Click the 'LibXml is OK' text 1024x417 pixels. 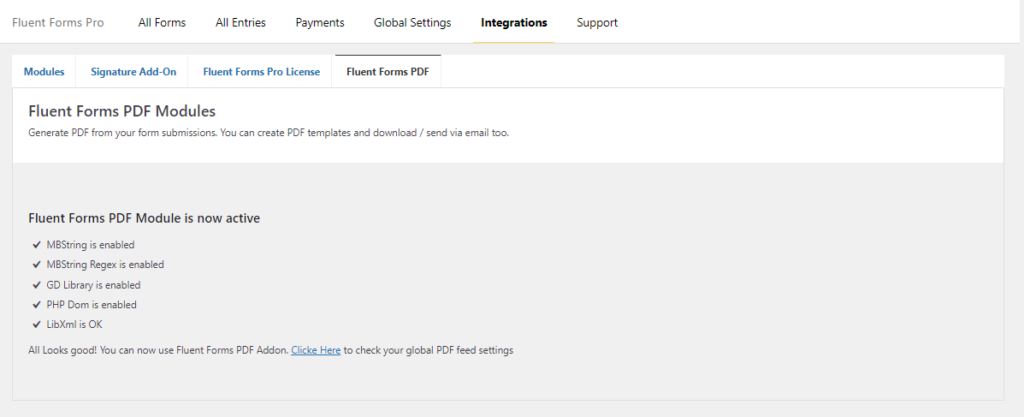click(x=74, y=324)
